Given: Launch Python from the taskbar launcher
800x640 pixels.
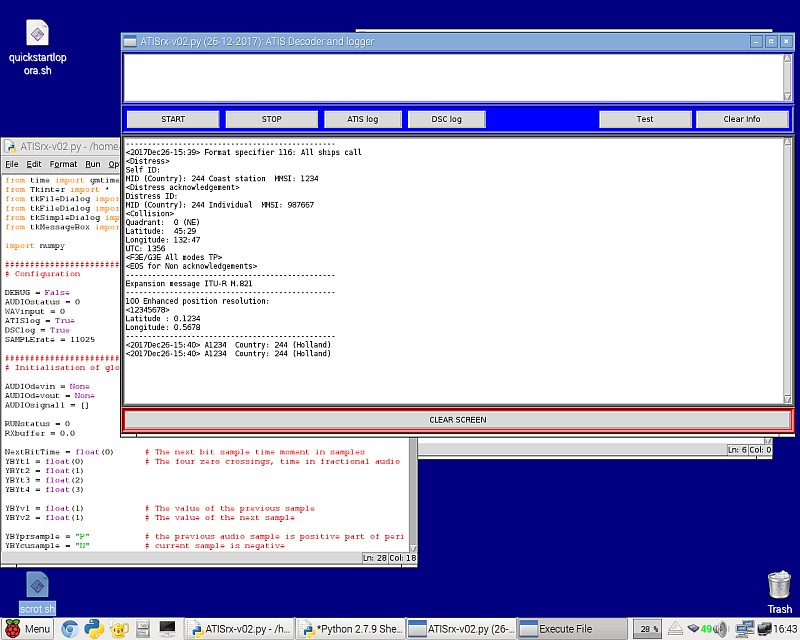Looking at the screenshot, I should click(x=94, y=629).
